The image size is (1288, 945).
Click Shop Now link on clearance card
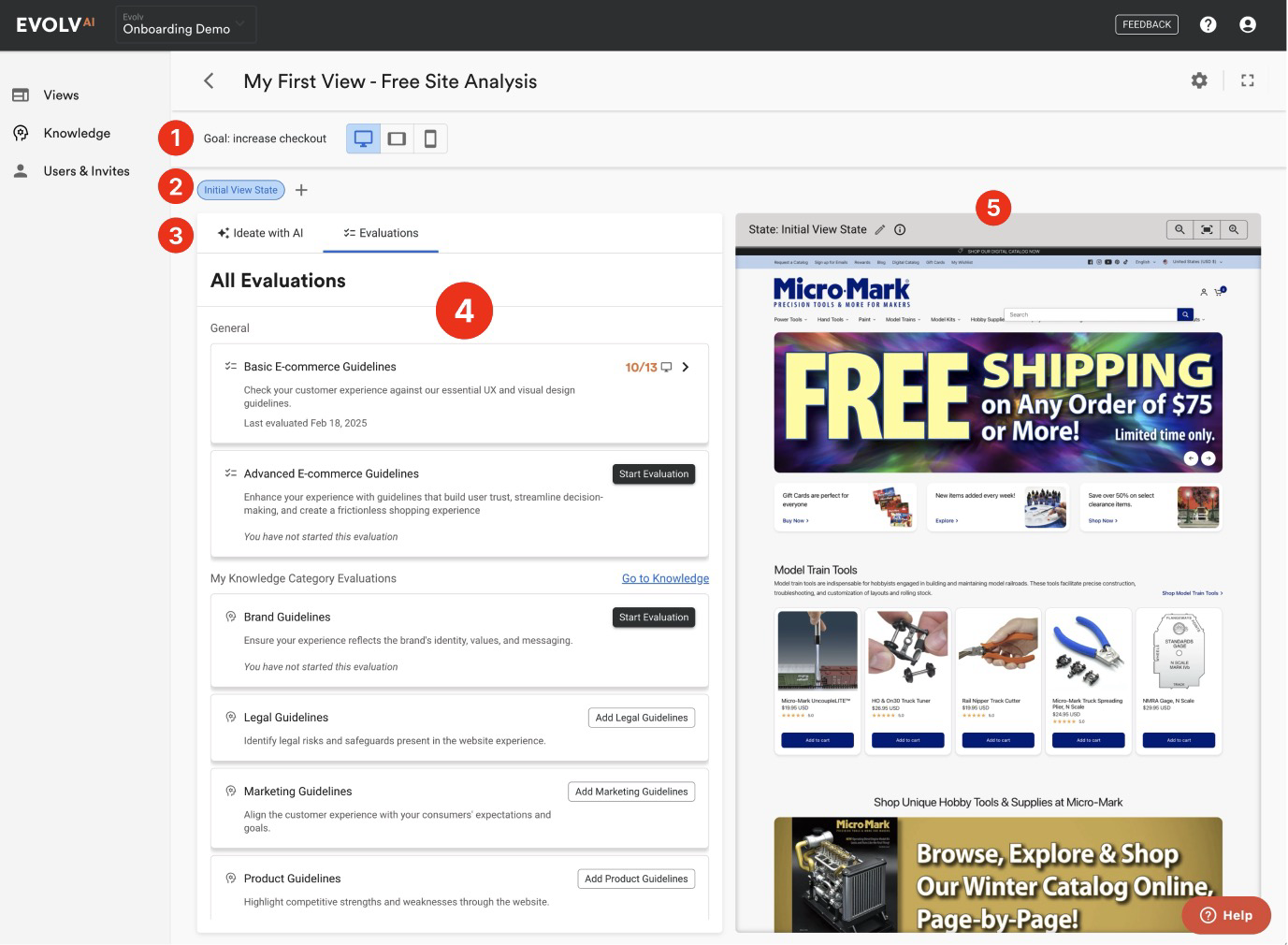click(x=1103, y=520)
